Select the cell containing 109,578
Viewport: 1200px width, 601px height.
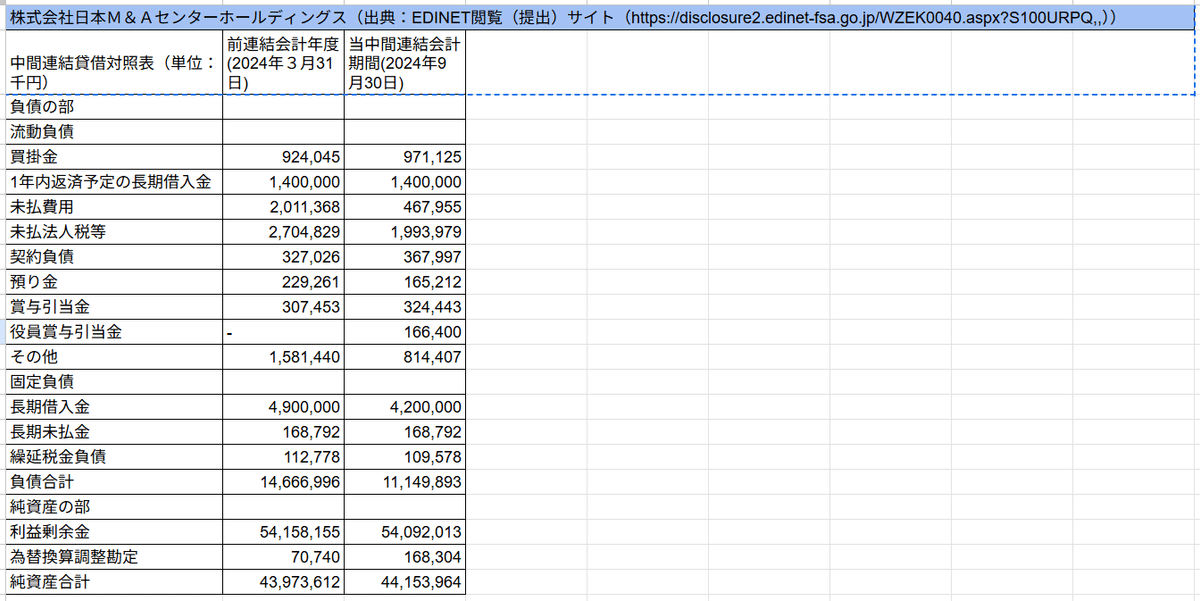[x=405, y=457]
